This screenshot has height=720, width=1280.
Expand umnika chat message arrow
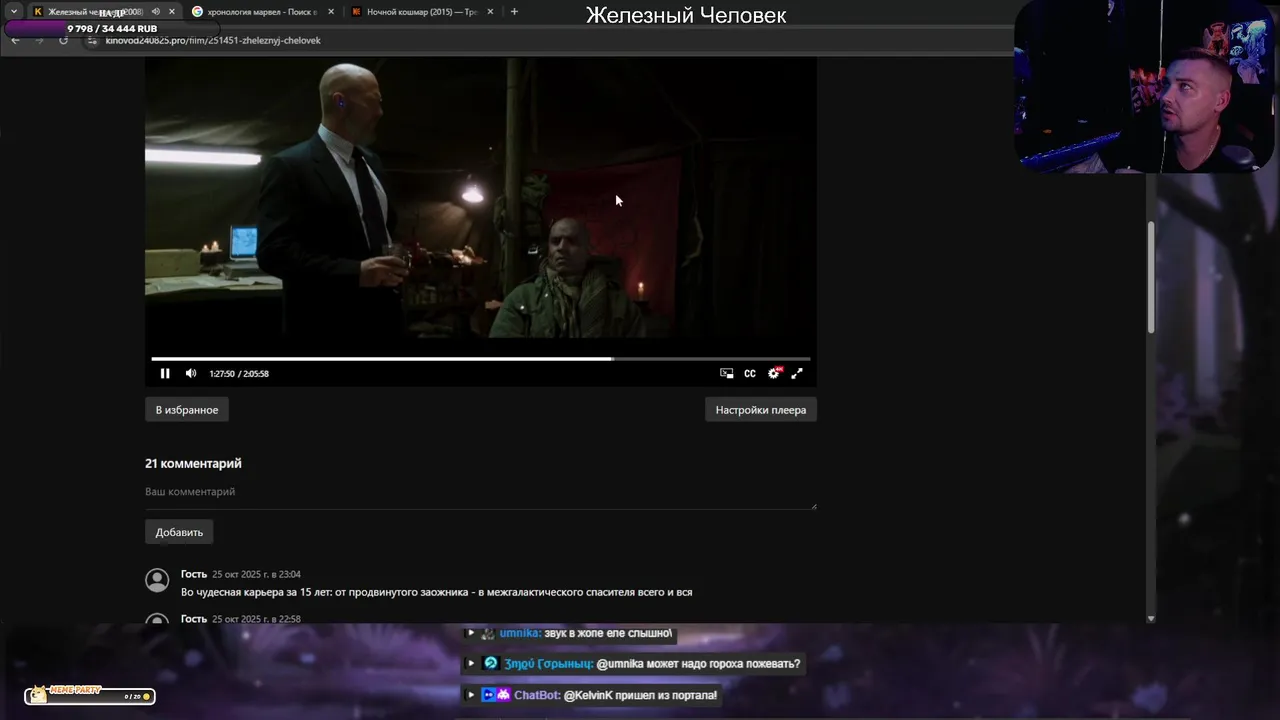[x=471, y=633]
